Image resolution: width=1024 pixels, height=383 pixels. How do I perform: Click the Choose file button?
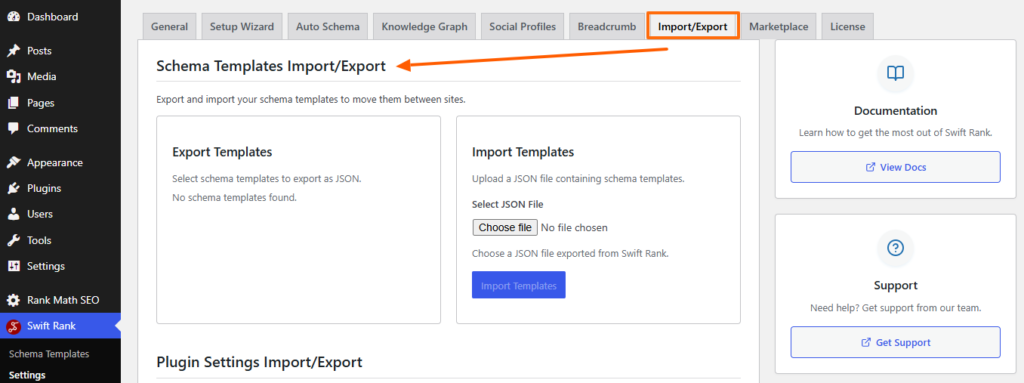[505, 227]
